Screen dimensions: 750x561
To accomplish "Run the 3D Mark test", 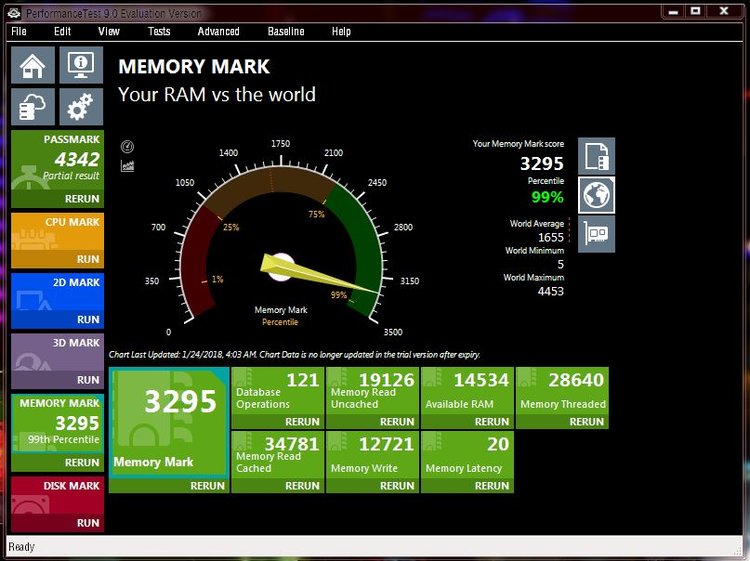I will tap(57, 380).
